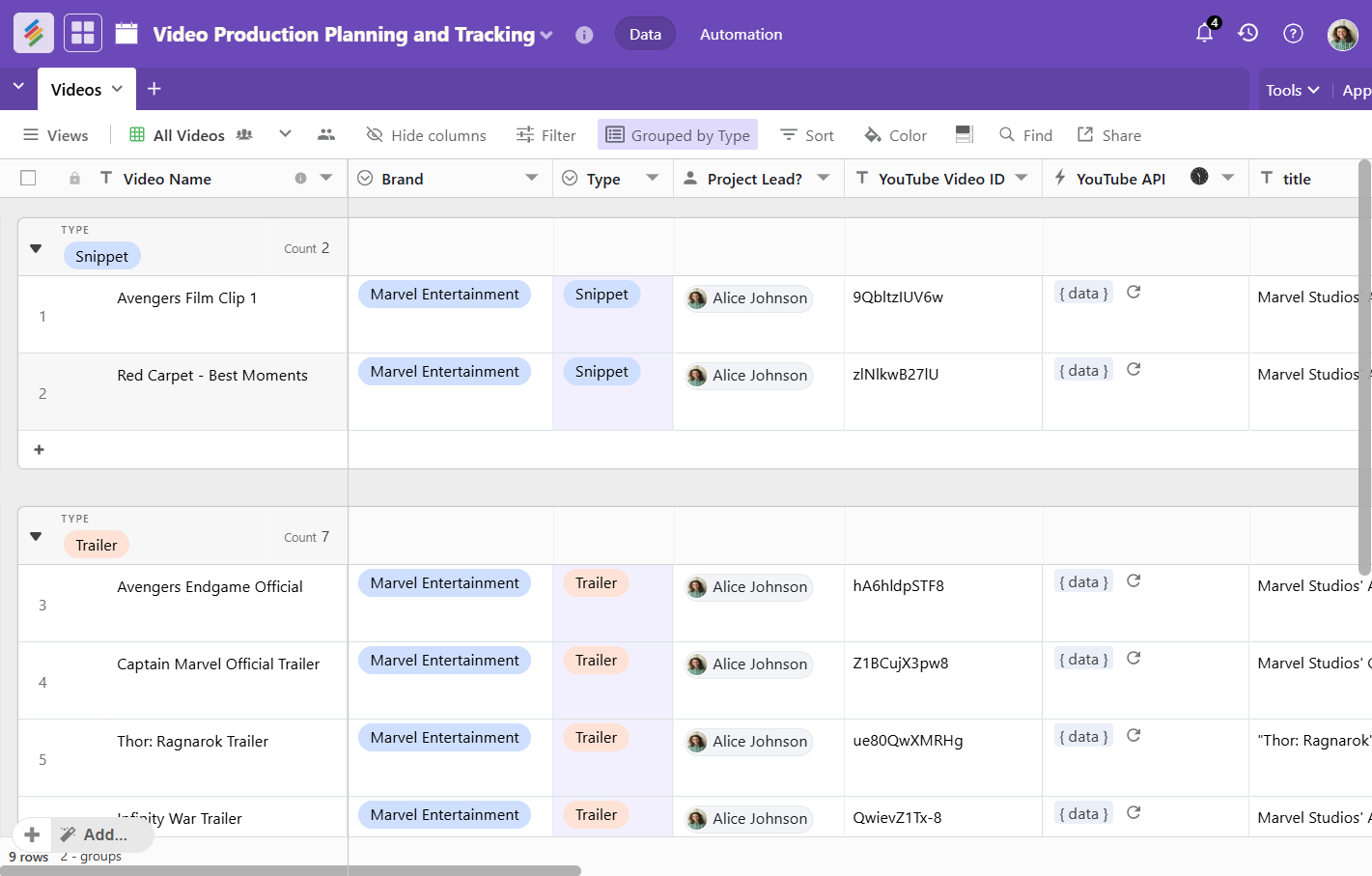Switch to the Automation tab

tap(741, 35)
